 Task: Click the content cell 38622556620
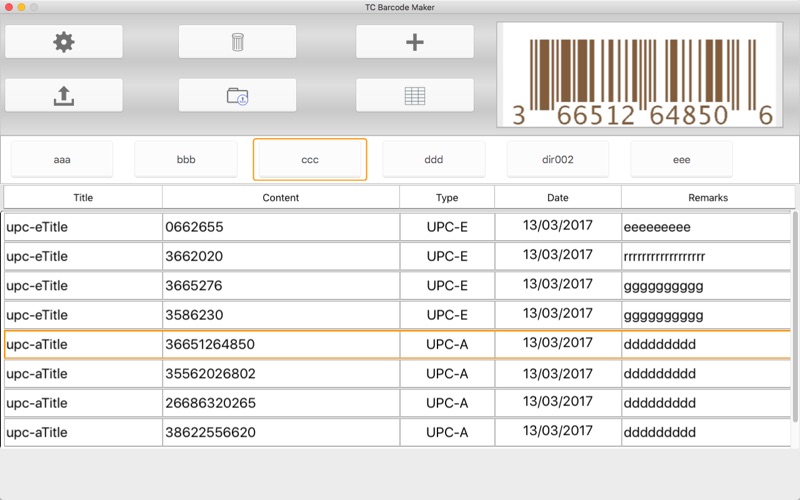point(281,433)
